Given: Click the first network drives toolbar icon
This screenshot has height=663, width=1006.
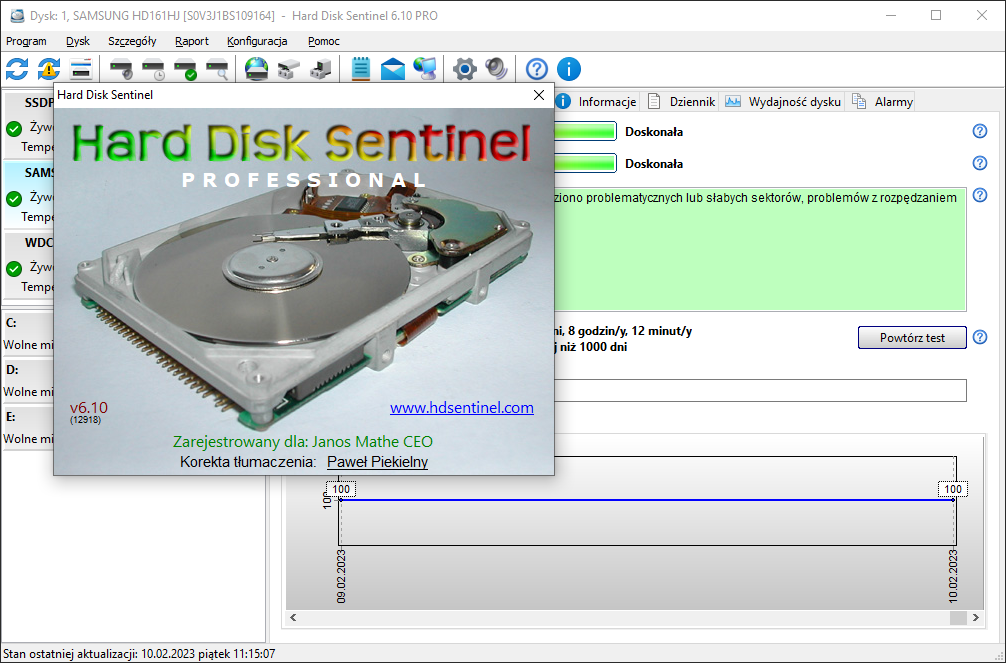Looking at the screenshot, I should (x=289, y=69).
